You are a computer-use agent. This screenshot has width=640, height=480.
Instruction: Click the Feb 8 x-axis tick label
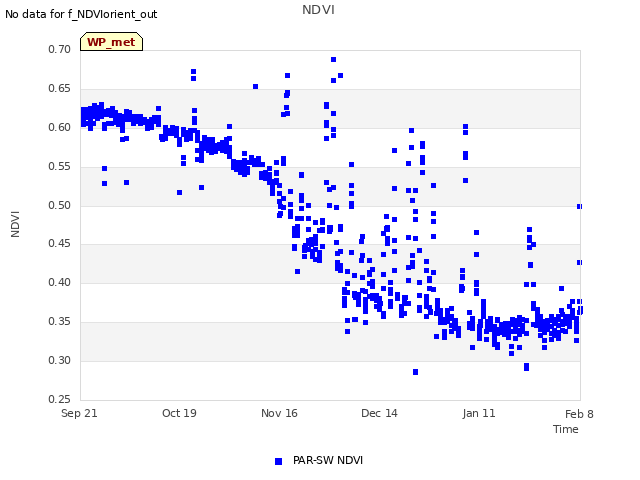coord(579,414)
